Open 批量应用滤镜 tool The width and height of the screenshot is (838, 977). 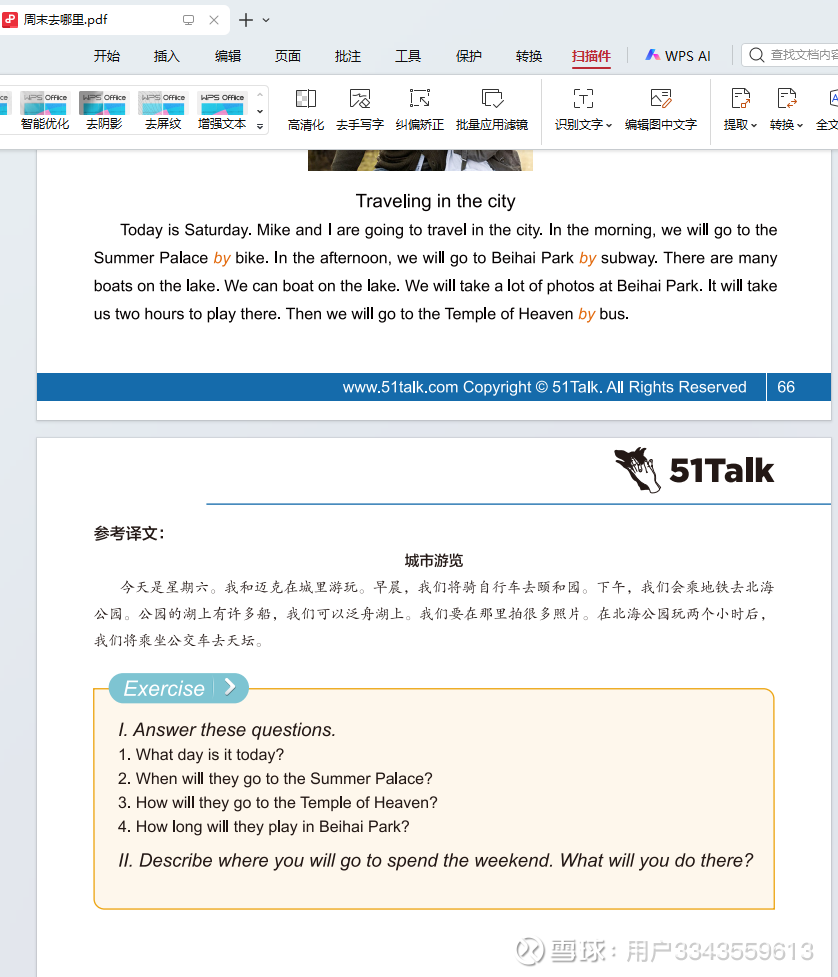pos(492,110)
